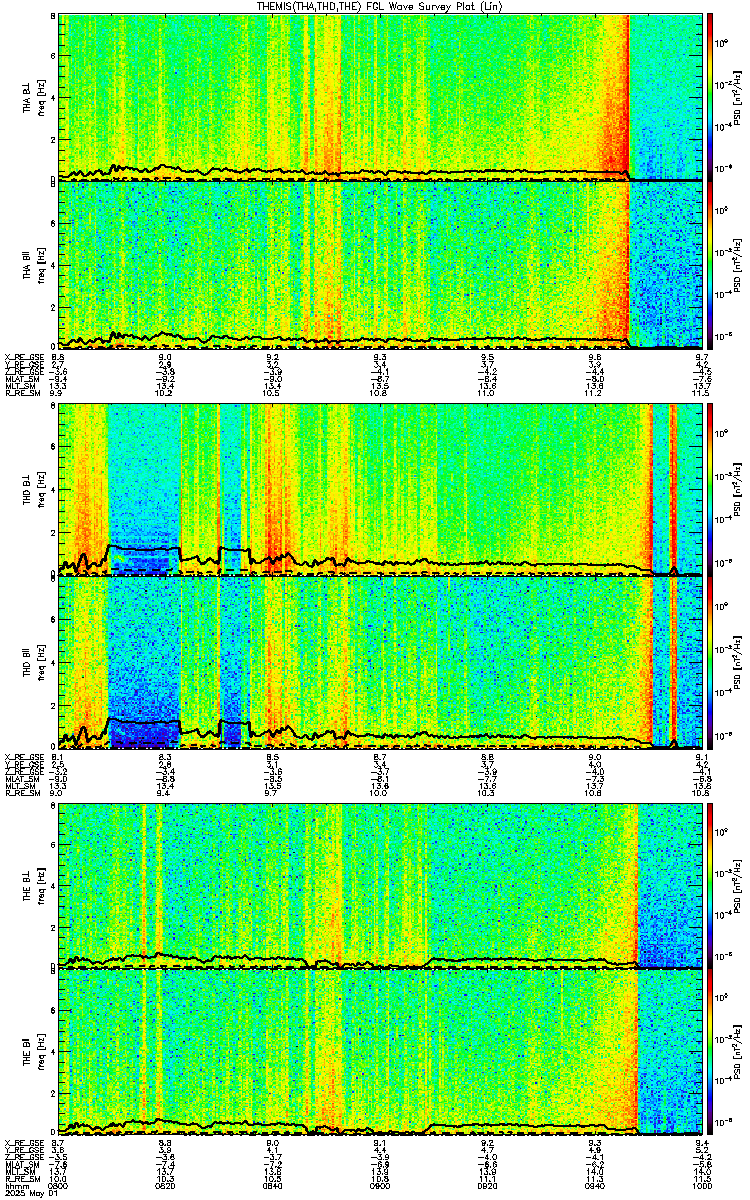The height and width of the screenshot is (1200, 750).
Task: Click the 2025 May 01 date label
Action: [29, 1194]
